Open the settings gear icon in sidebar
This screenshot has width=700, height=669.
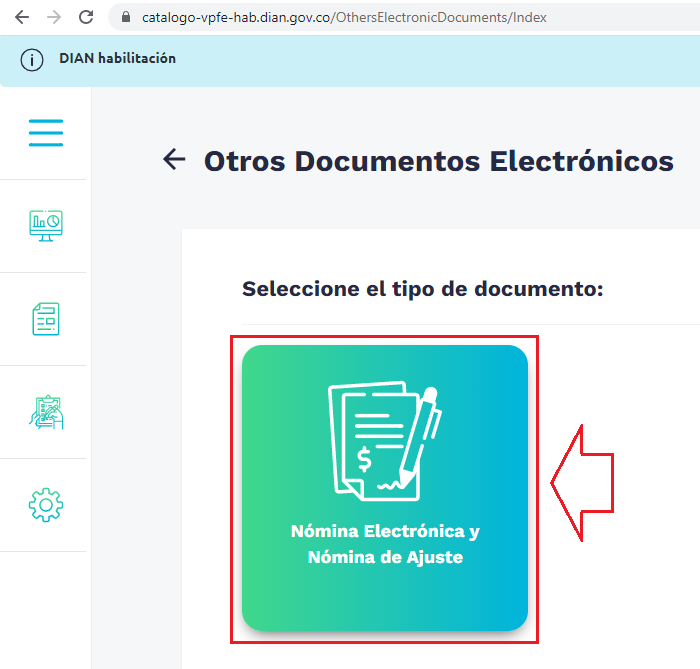[46, 505]
